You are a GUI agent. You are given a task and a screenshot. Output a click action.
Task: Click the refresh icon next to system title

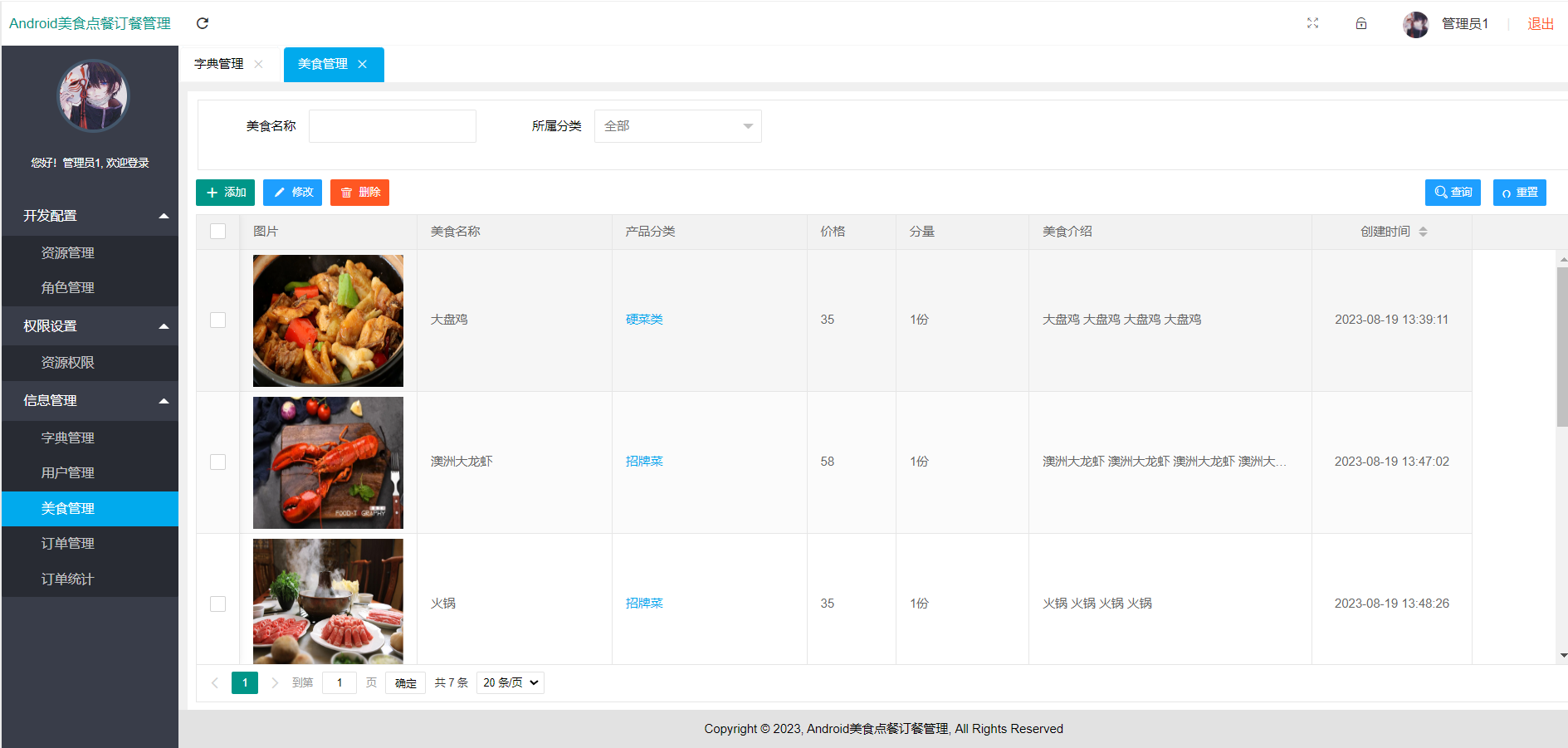[203, 23]
